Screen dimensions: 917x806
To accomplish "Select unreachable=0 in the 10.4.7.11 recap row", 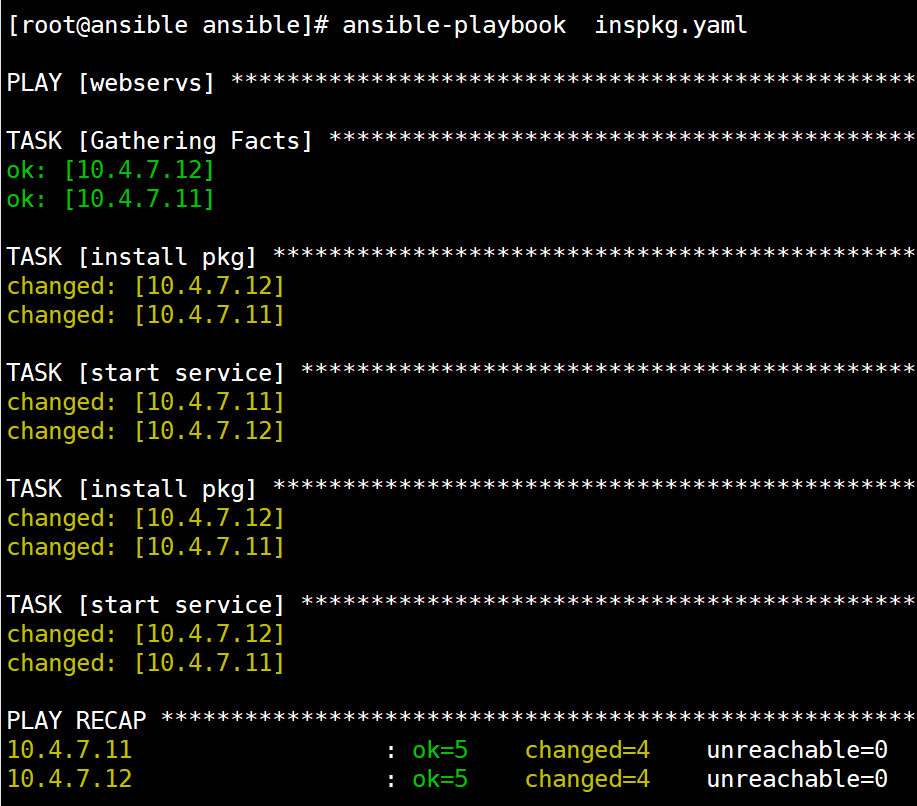I will point(798,750).
